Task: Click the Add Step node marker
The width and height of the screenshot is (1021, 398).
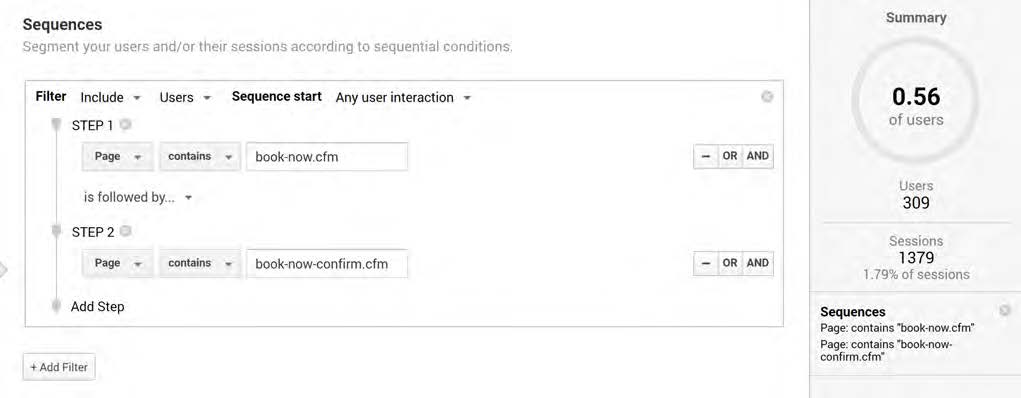Action: coord(57,306)
